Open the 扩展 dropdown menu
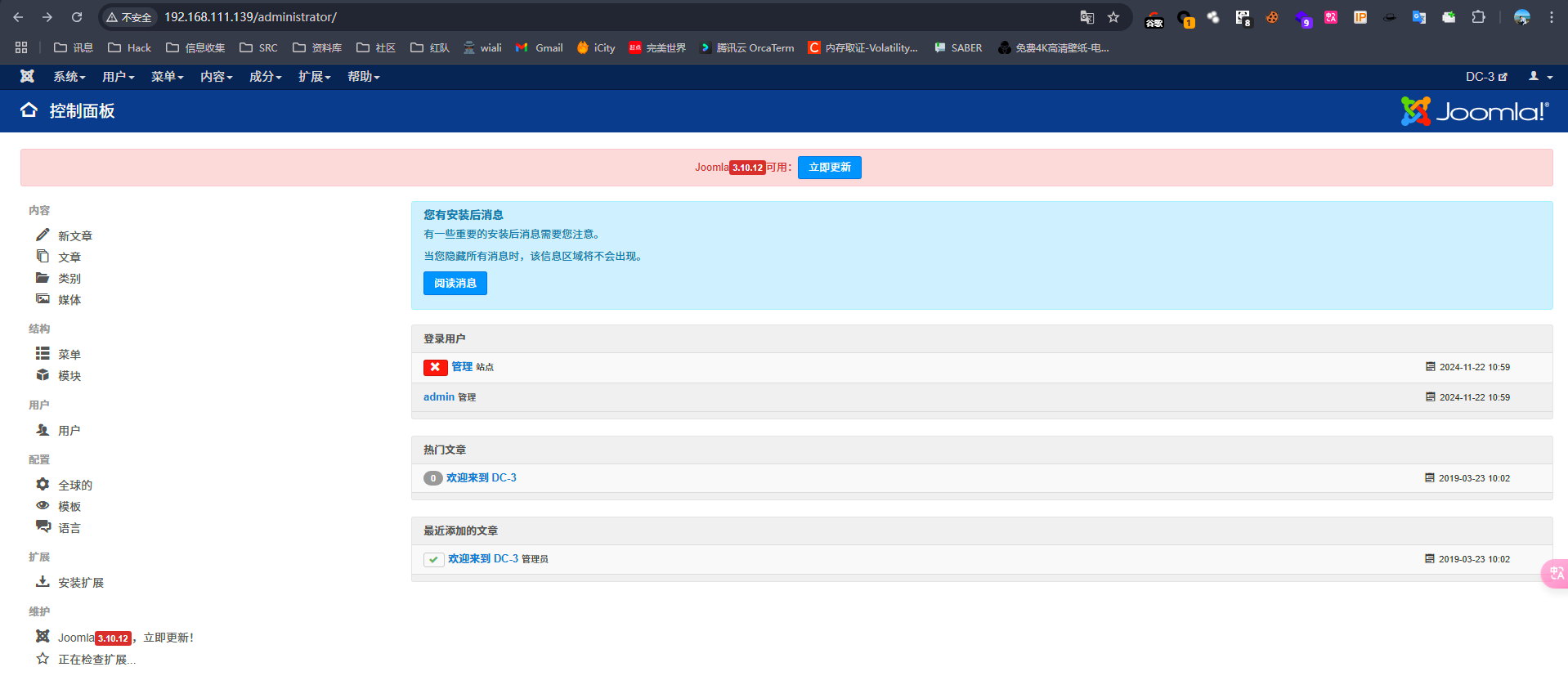The height and width of the screenshot is (676, 1568). click(x=314, y=77)
